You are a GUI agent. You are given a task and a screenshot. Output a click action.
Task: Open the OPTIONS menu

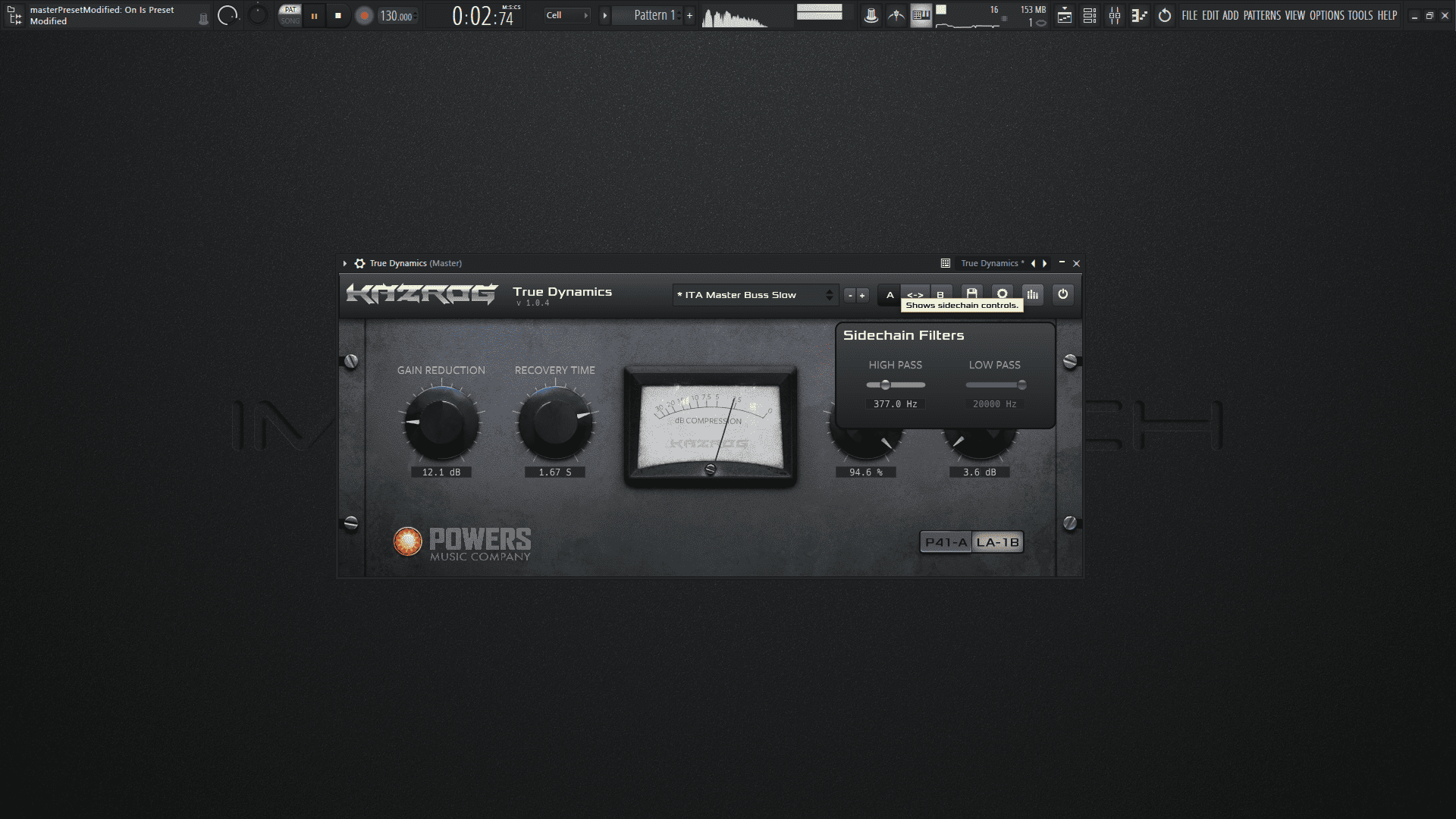coord(1327,15)
